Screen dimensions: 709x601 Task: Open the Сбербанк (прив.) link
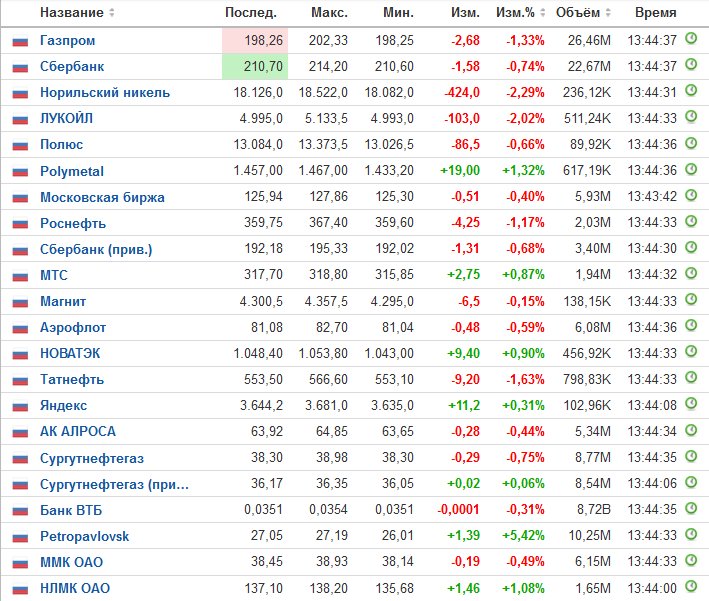click(x=96, y=250)
